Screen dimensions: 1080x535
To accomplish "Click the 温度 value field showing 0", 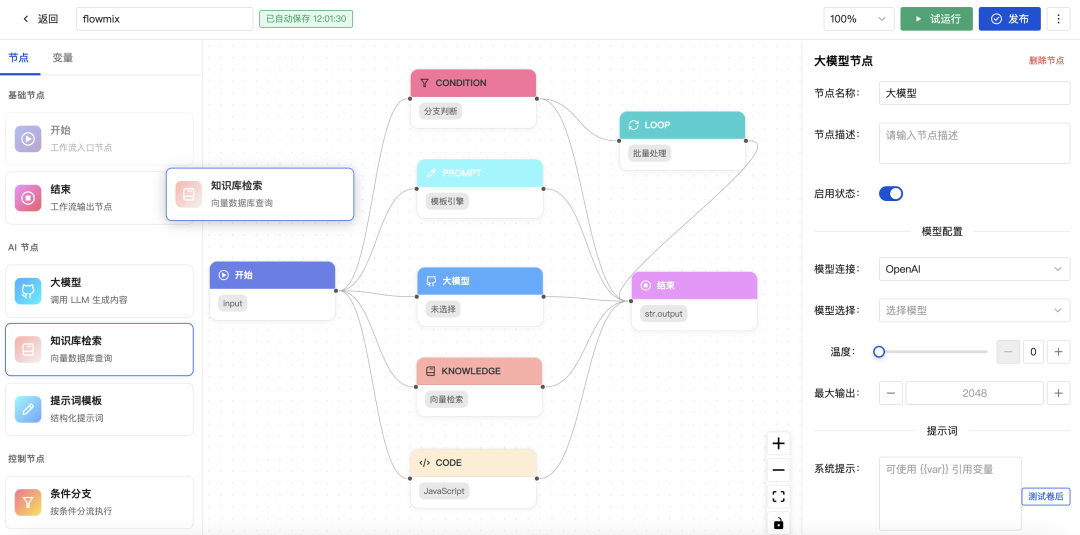I will 1033,353.
